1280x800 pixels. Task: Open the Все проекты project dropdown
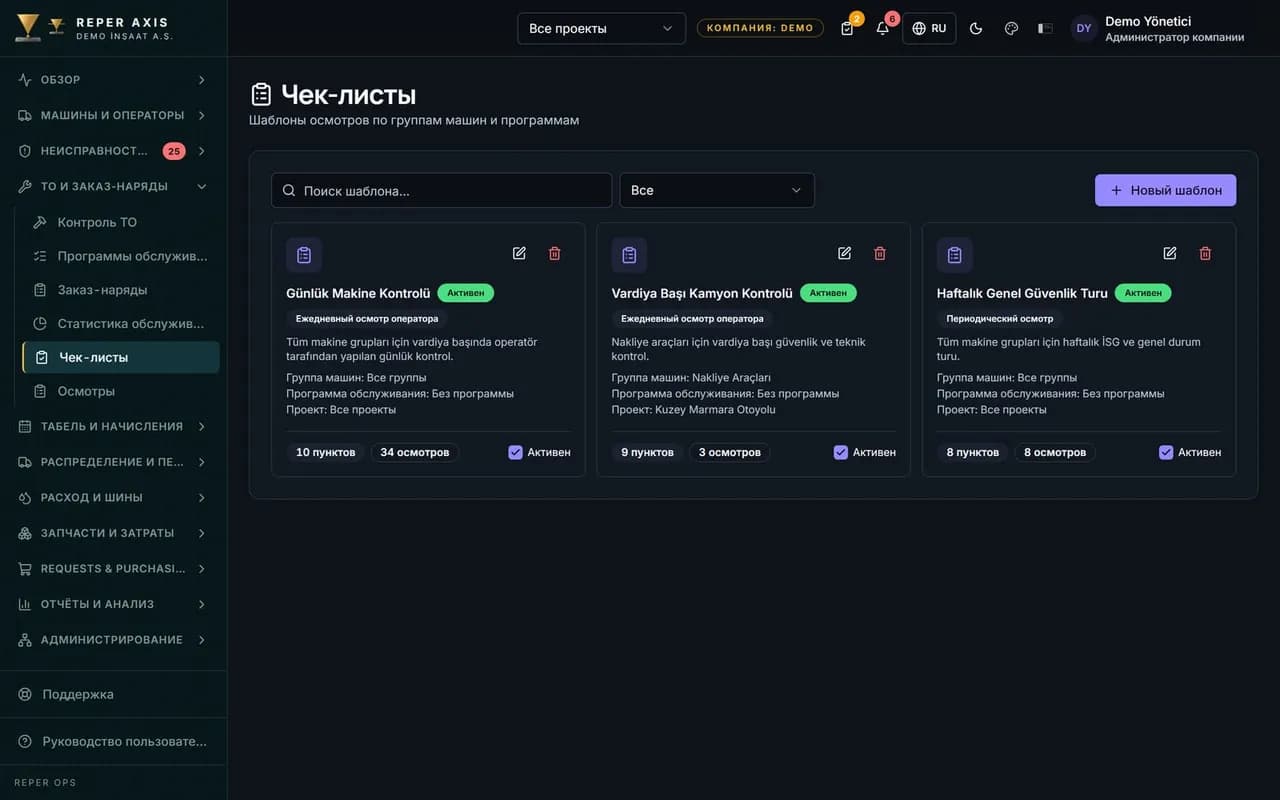coord(601,28)
